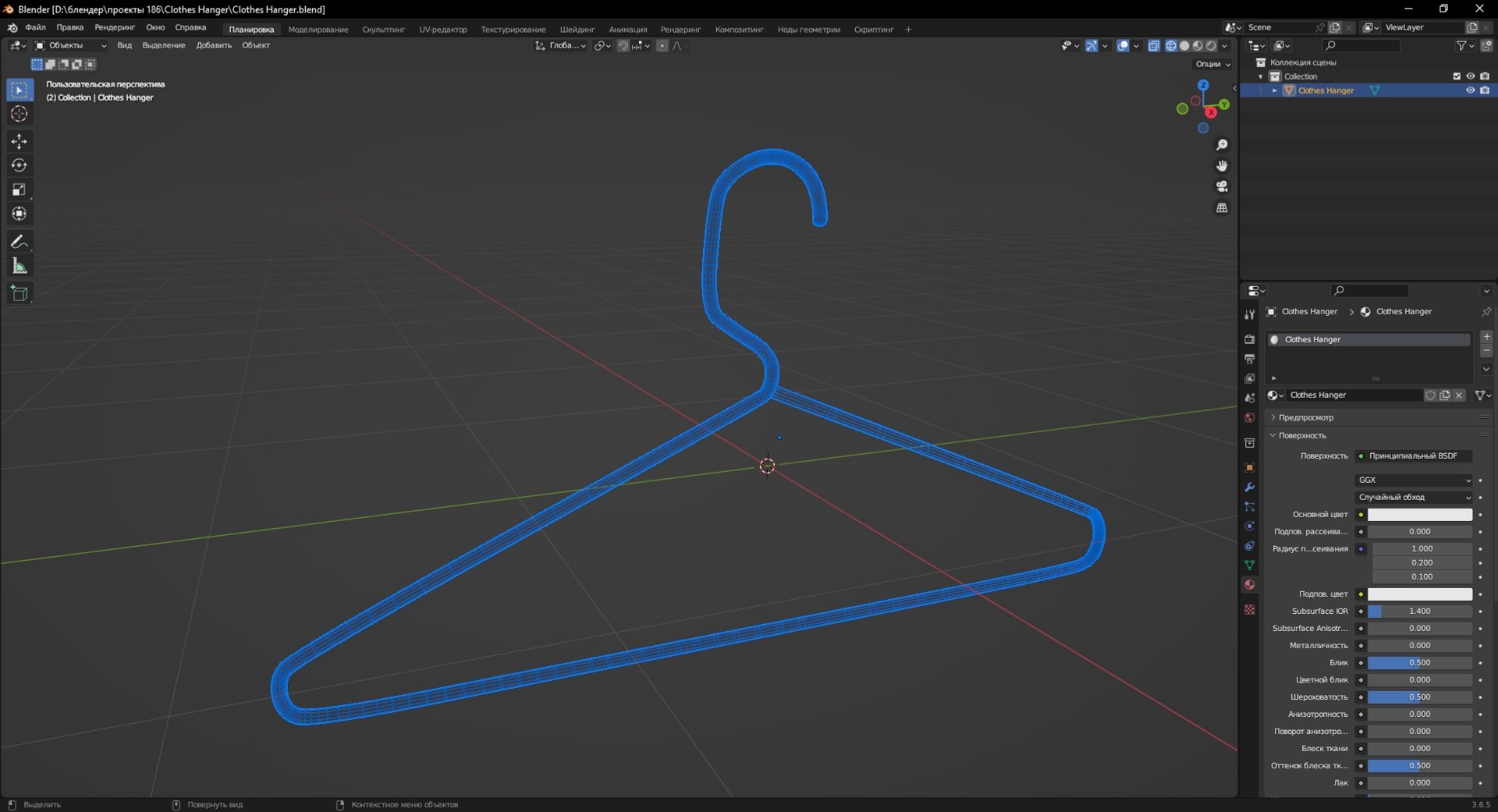Open the object mode dropdown (Объекты)
The image size is (1498, 812).
coord(71,46)
